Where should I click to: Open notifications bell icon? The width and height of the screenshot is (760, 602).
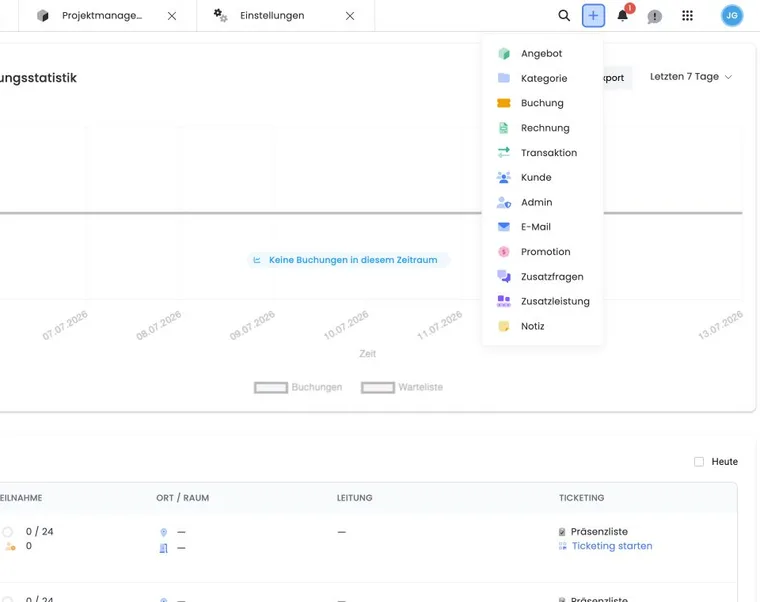click(623, 16)
